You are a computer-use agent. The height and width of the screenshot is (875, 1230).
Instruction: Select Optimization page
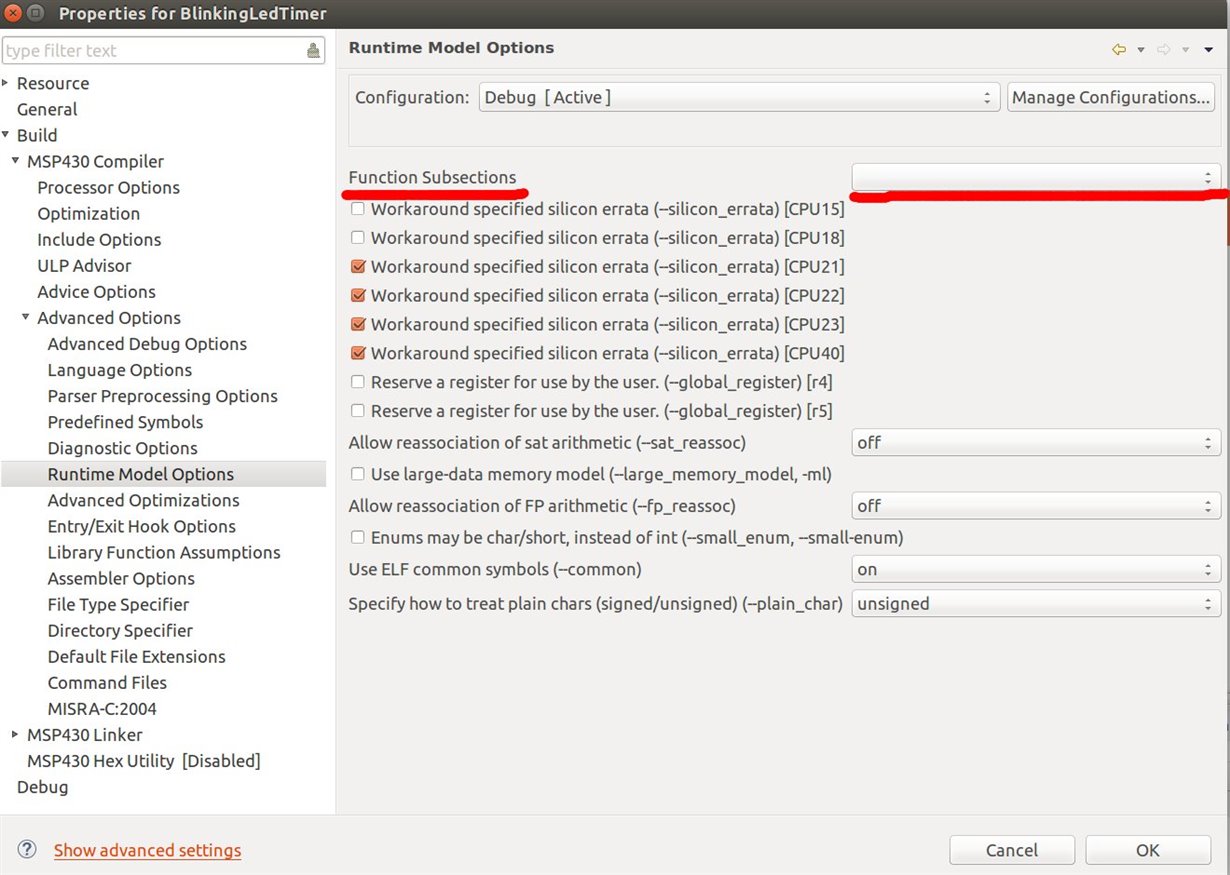coord(89,213)
